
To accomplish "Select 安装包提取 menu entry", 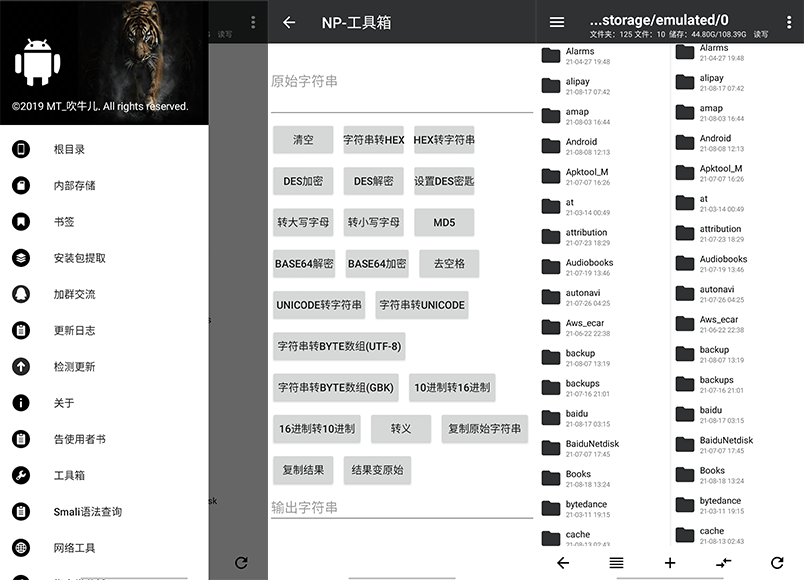I will (104, 258).
